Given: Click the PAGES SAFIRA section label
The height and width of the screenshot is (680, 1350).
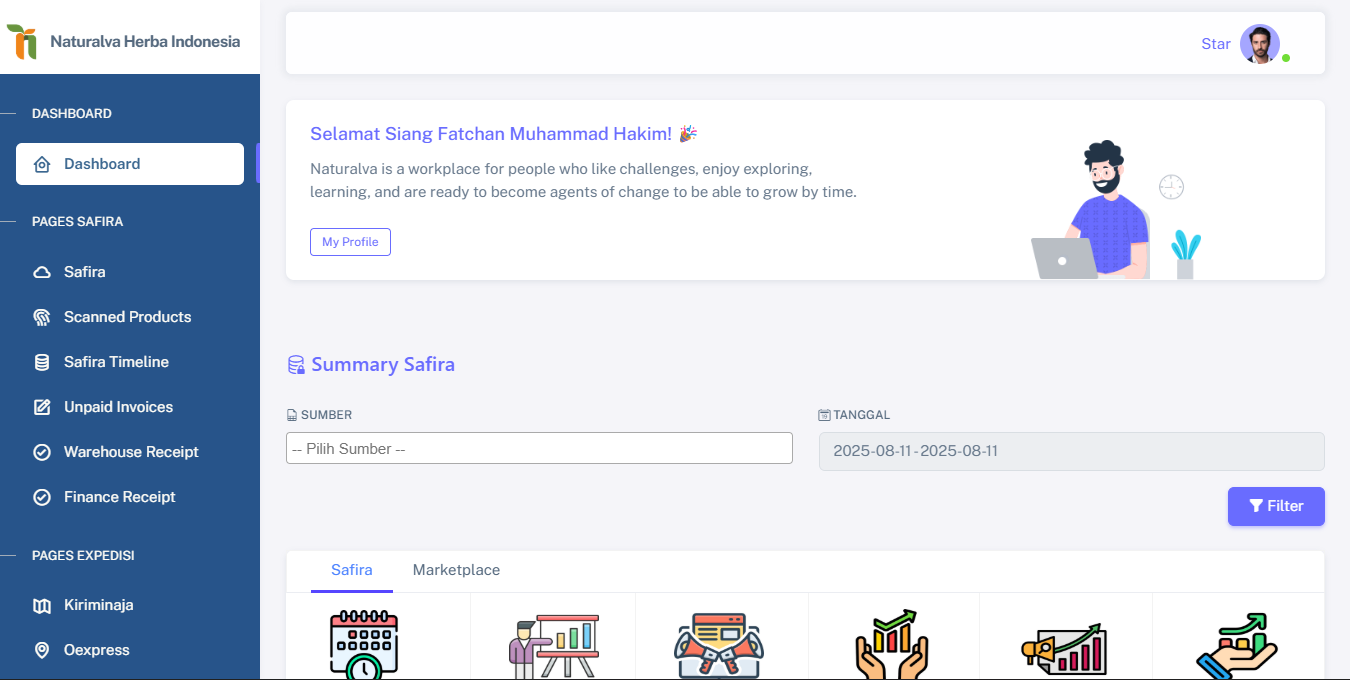Looking at the screenshot, I should (78, 222).
